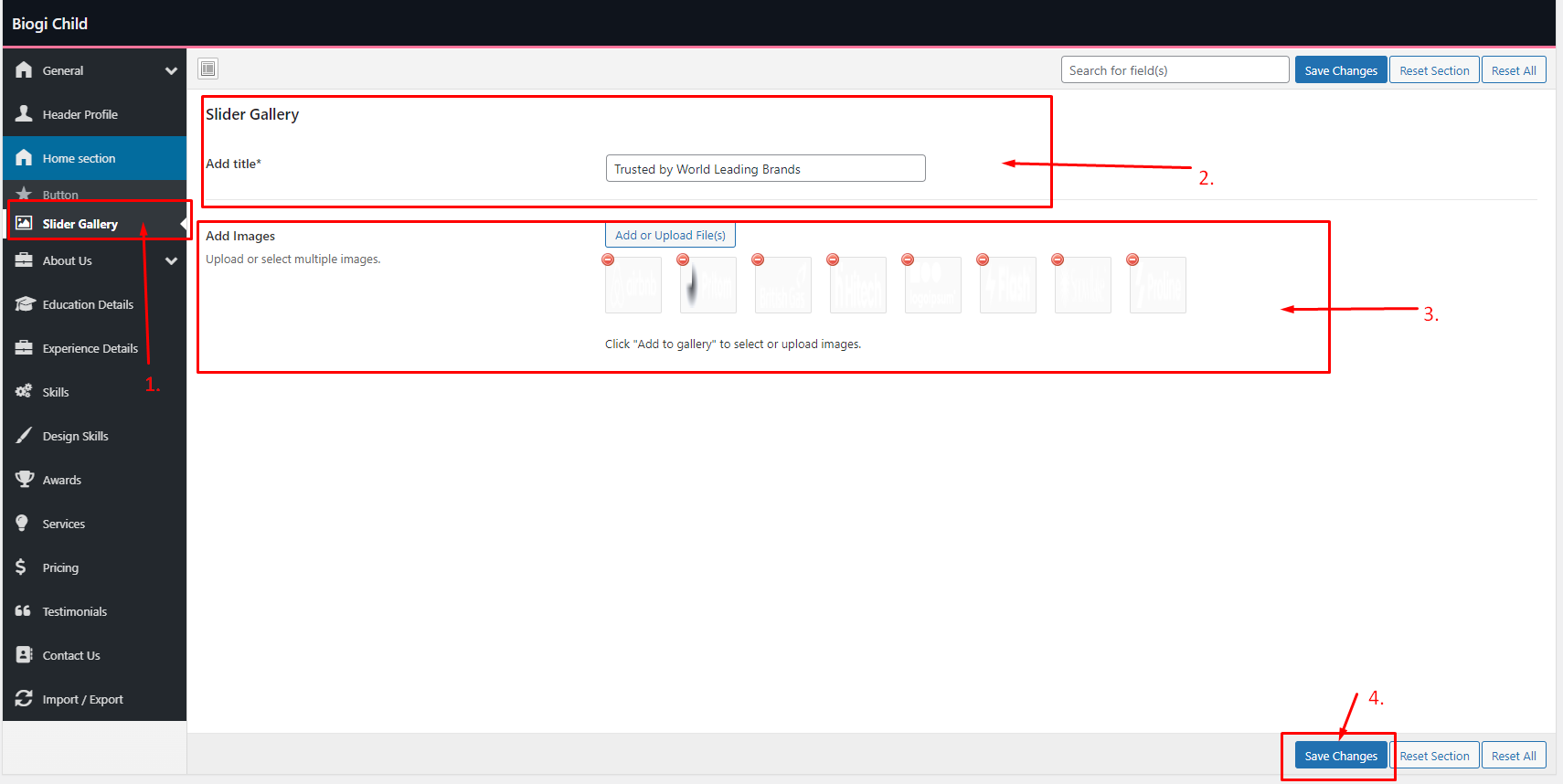
Task: Click the Add title text field
Action: (x=765, y=169)
